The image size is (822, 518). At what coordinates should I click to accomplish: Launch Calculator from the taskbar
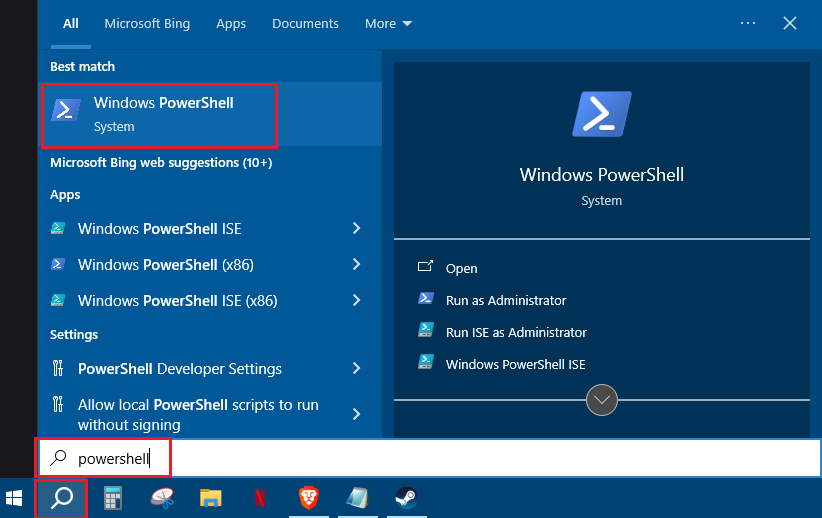click(x=112, y=498)
